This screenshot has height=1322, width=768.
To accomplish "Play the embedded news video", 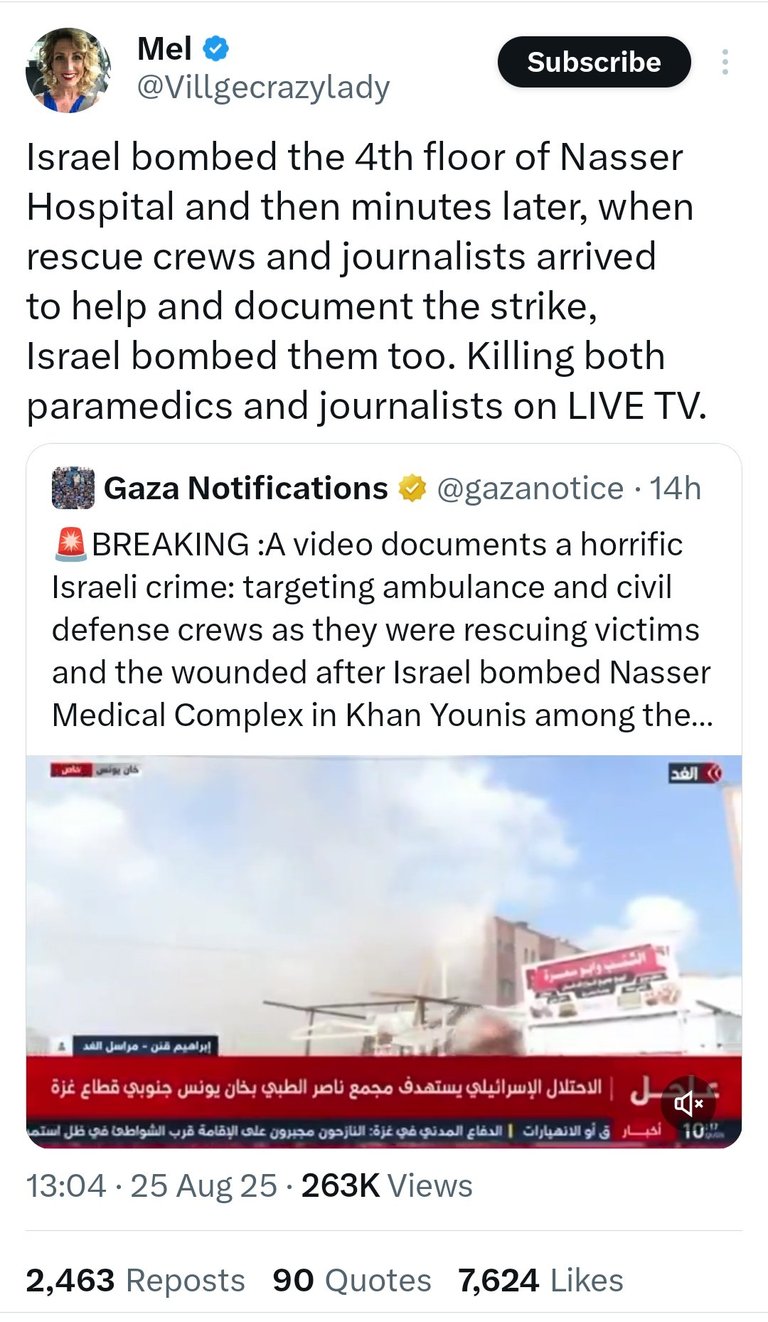I will pyautogui.click(x=384, y=952).
